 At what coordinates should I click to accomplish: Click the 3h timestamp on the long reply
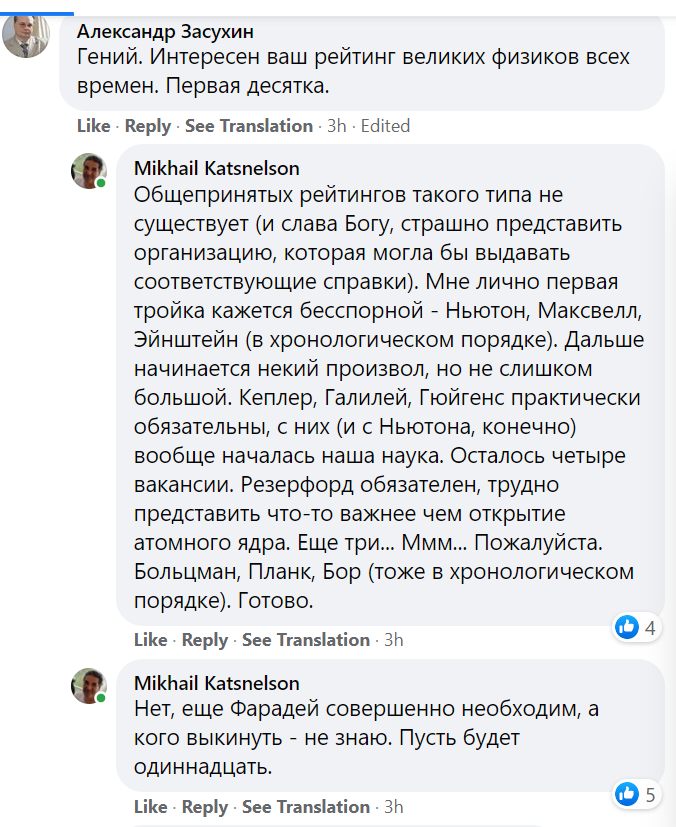(394, 640)
